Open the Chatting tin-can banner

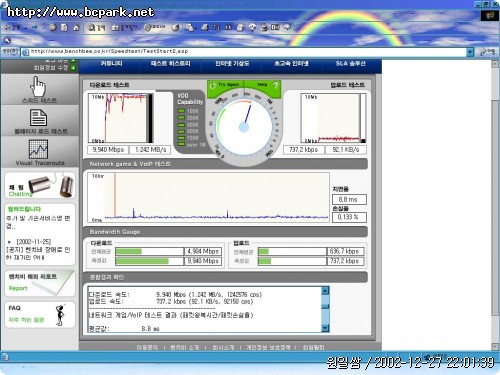pyautogui.click(x=40, y=185)
